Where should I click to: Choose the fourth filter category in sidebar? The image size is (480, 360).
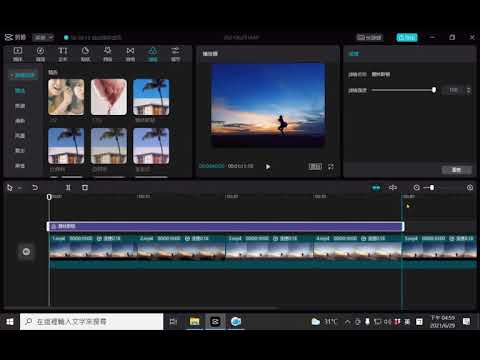pyautogui.click(x=20, y=136)
